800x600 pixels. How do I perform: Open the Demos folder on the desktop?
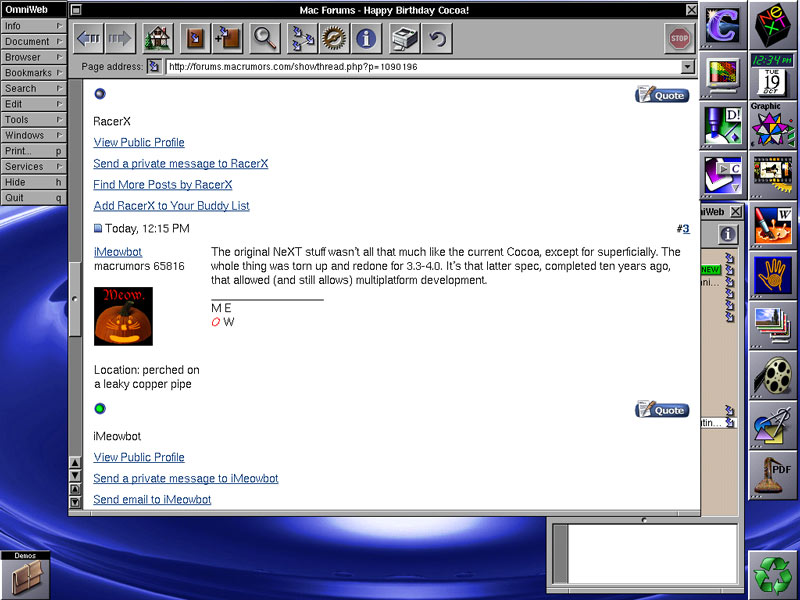pyautogui.click(x=25, y=575)
